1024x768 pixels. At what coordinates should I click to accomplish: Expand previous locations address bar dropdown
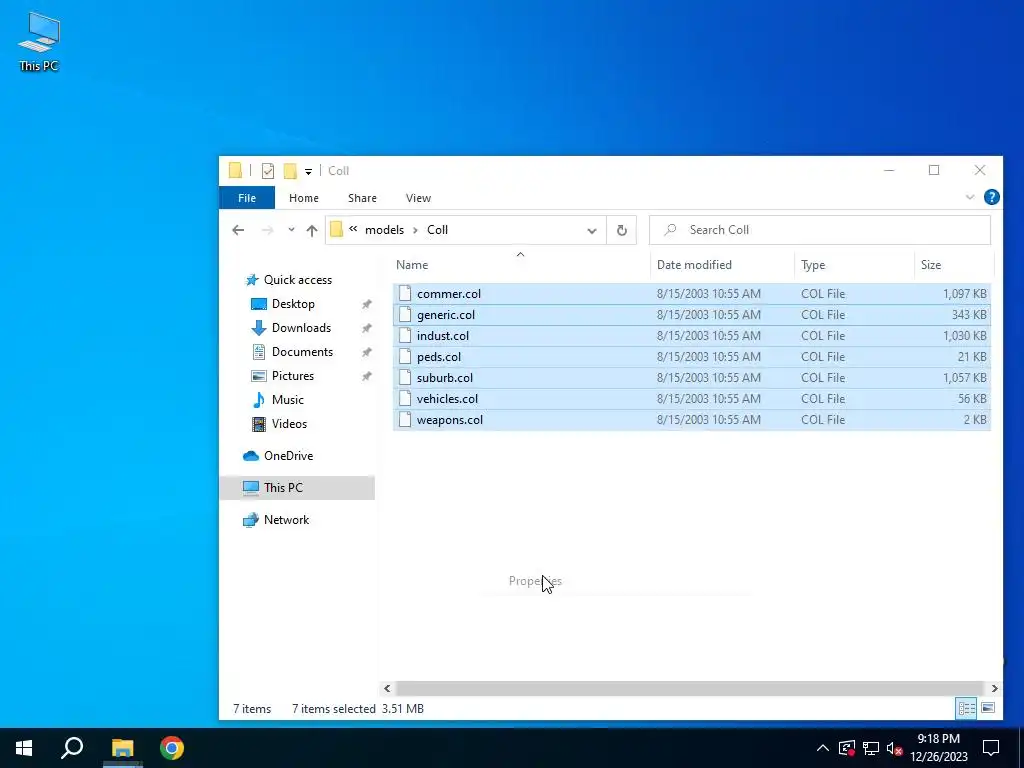[x=592, y=231]
